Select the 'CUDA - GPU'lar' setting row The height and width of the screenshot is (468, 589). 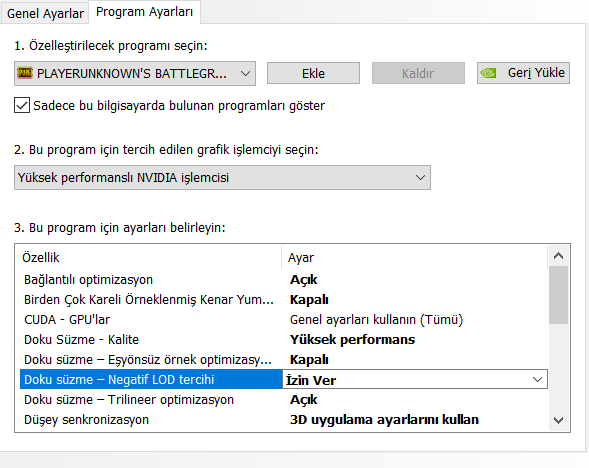[x=284, y=320]
